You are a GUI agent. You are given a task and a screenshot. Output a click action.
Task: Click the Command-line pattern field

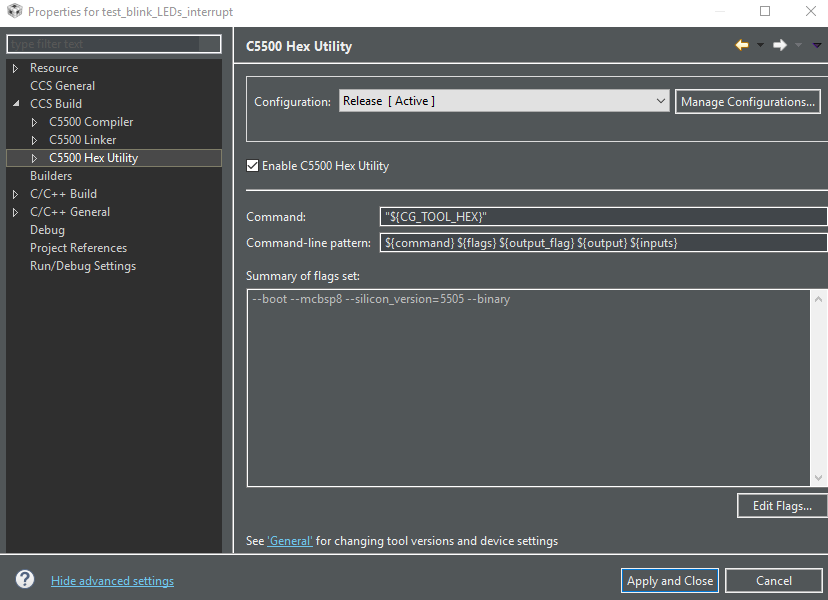coord(603,242)
